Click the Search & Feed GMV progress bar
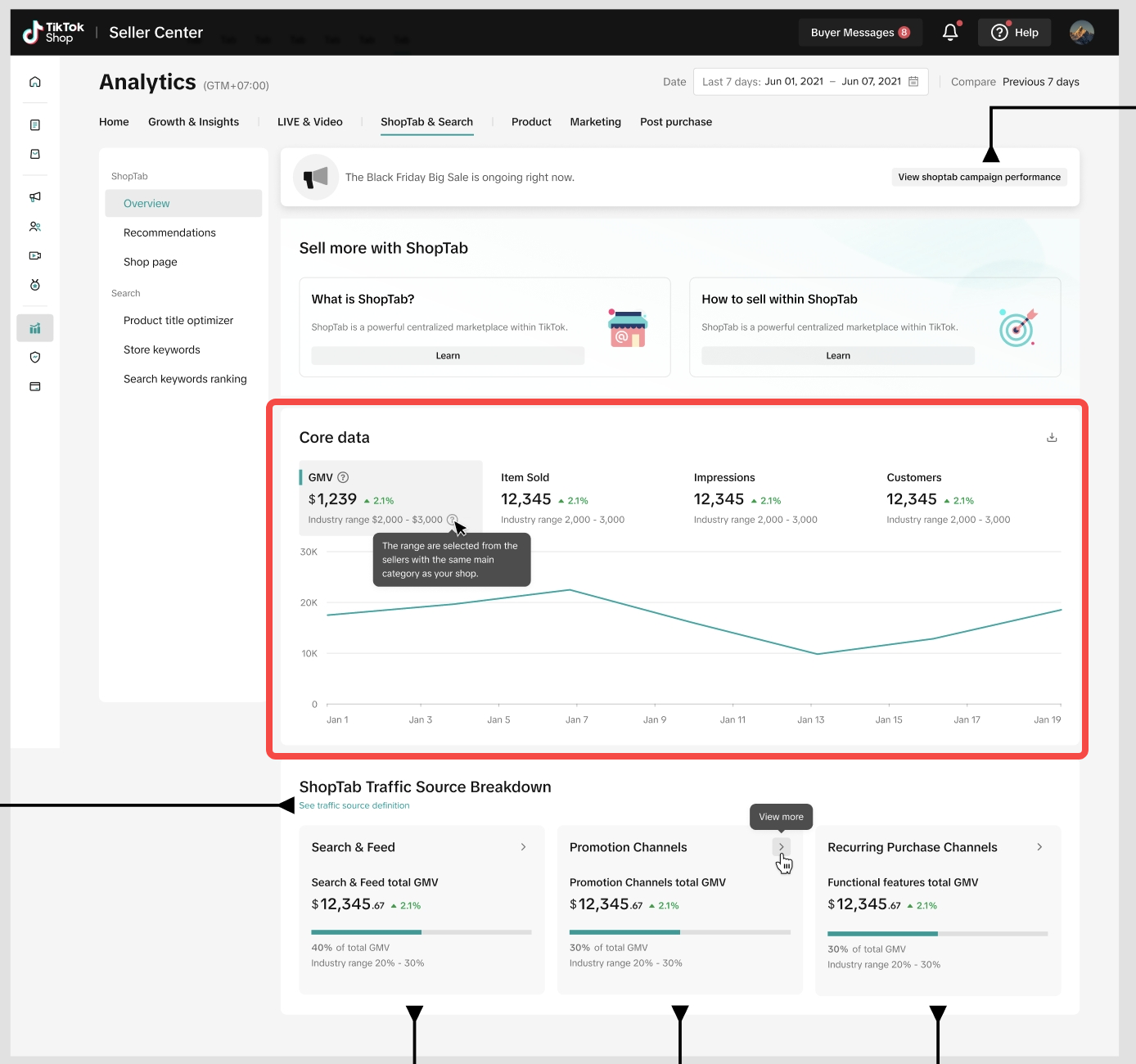The width and height of the screenshot is (1136, 1064). (421, 932)
